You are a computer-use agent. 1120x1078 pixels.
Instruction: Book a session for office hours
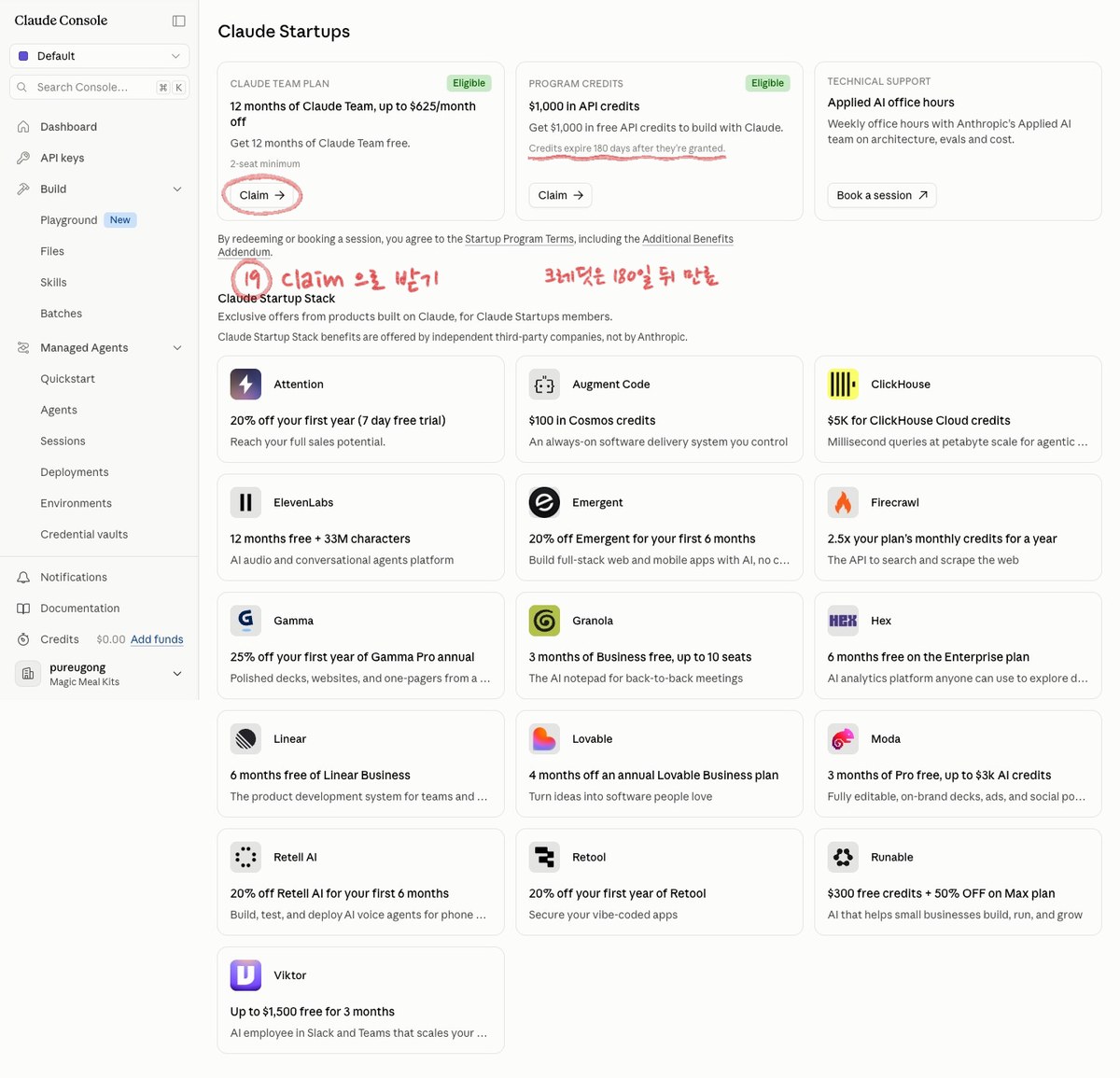(882, 195)
